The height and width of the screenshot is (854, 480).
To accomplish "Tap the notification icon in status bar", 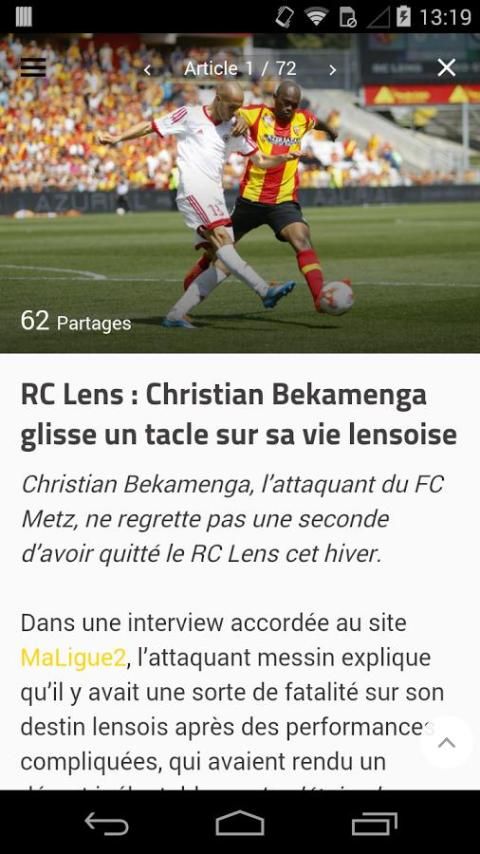I will 23,17.
